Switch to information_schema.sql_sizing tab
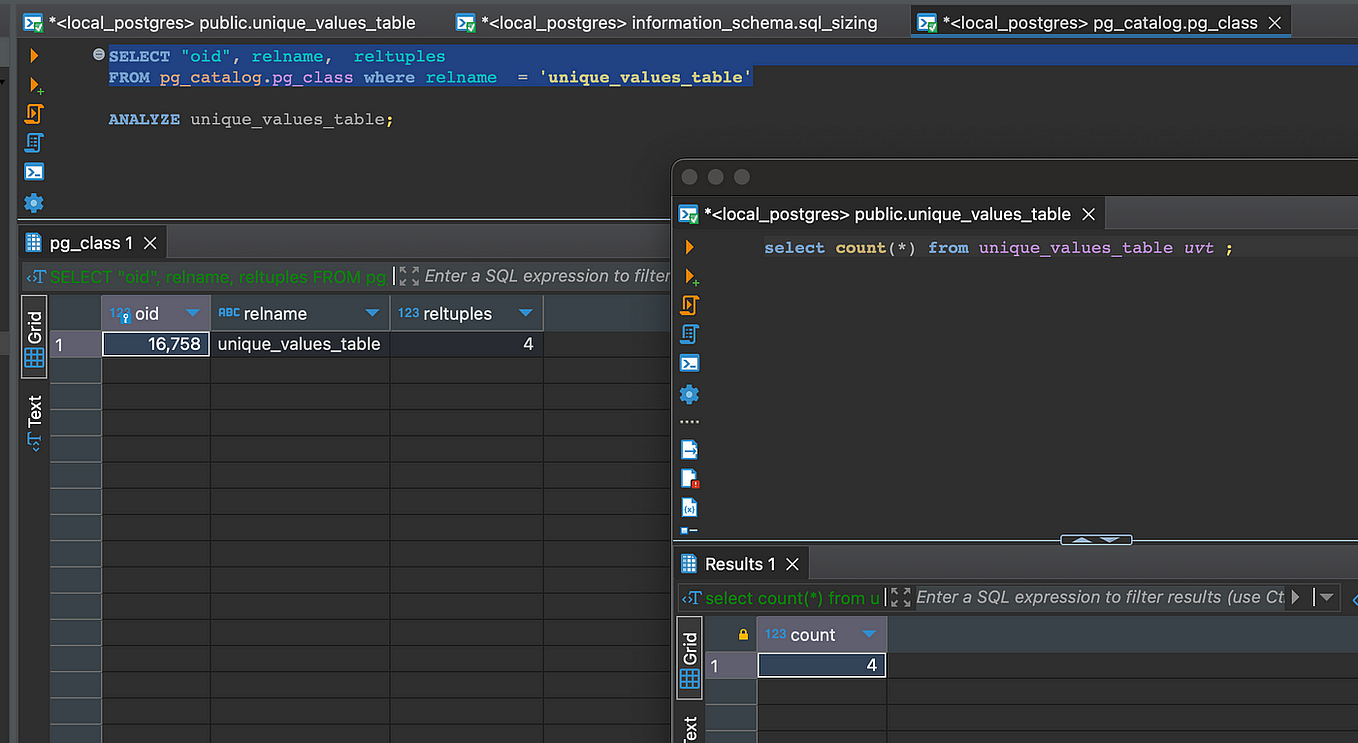1358x743 pixels. point(666,22)
